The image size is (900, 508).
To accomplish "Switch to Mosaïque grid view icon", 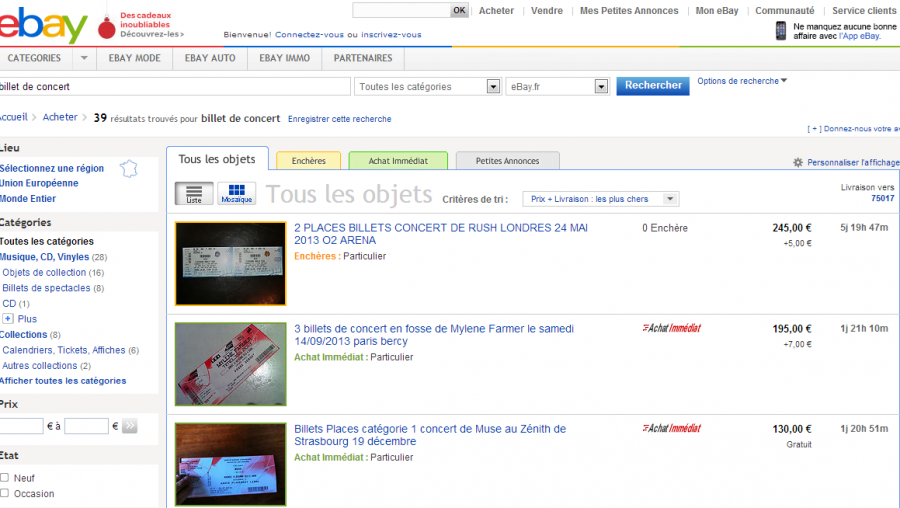I will pyautogui.click(x=236, y=193).
